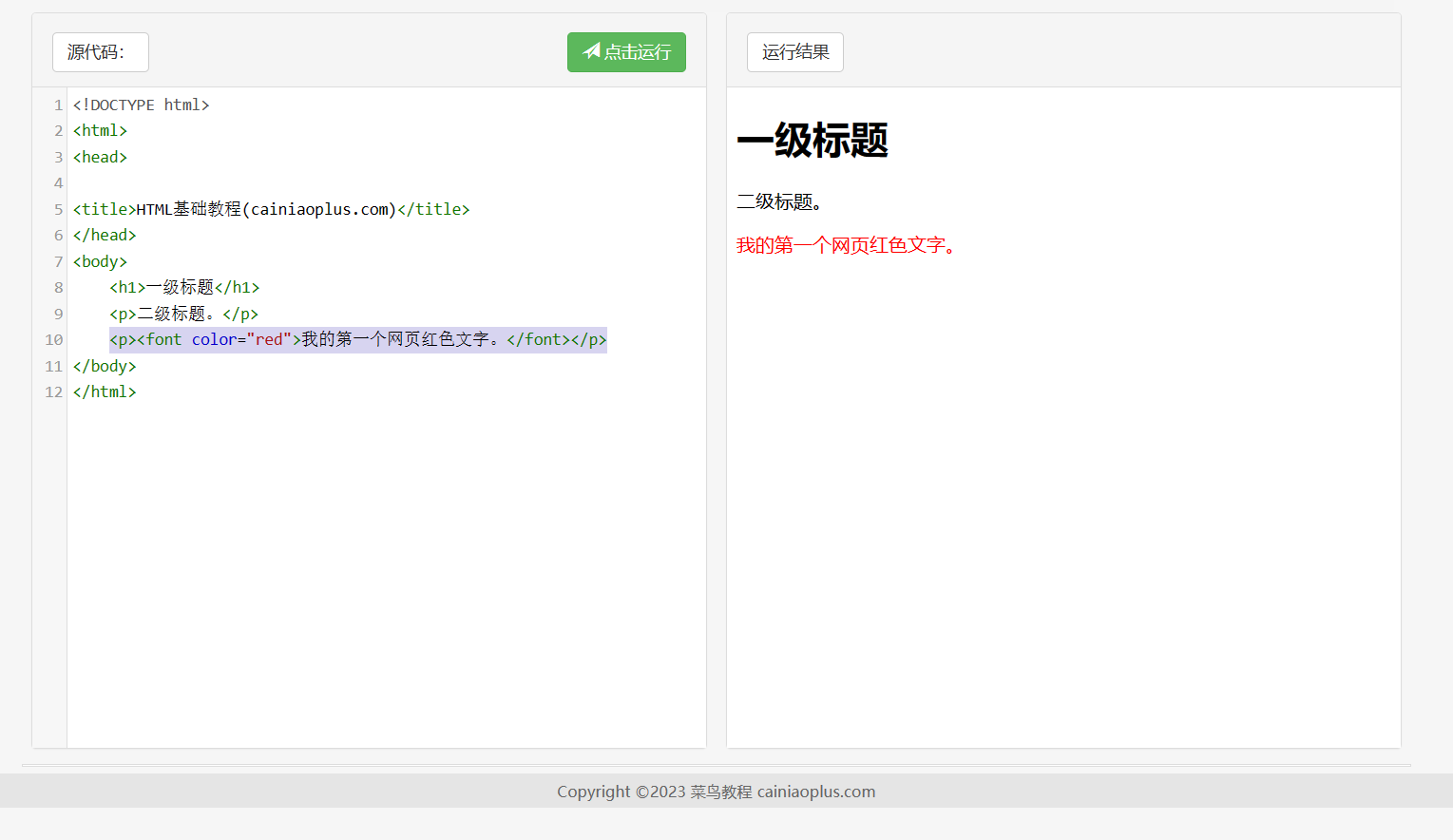Click the <h1>一级标题</h1> code line
The height and width of the screenshot is (840, 1453).
coord(184,287)
